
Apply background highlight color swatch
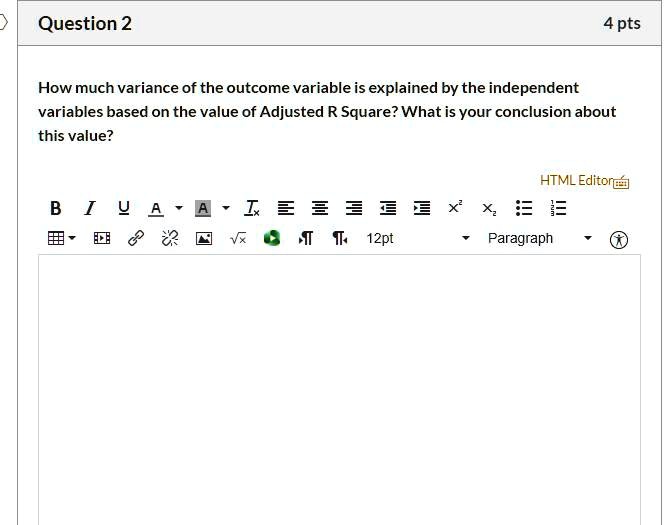click(x=203, y=208)
